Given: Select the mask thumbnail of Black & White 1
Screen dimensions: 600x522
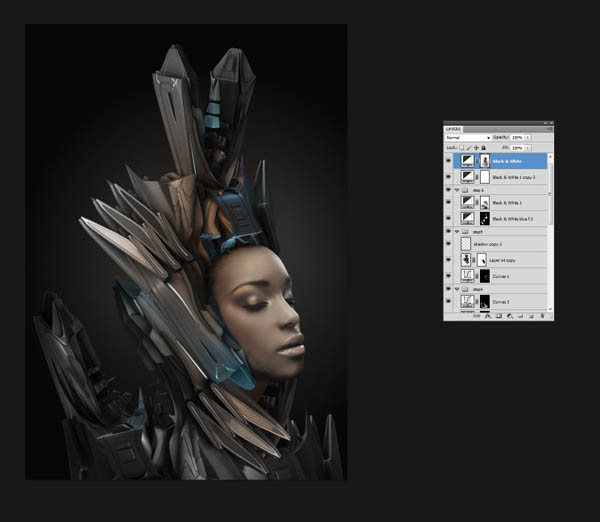Looking at the screenshot, I should [x=485, y=202].
